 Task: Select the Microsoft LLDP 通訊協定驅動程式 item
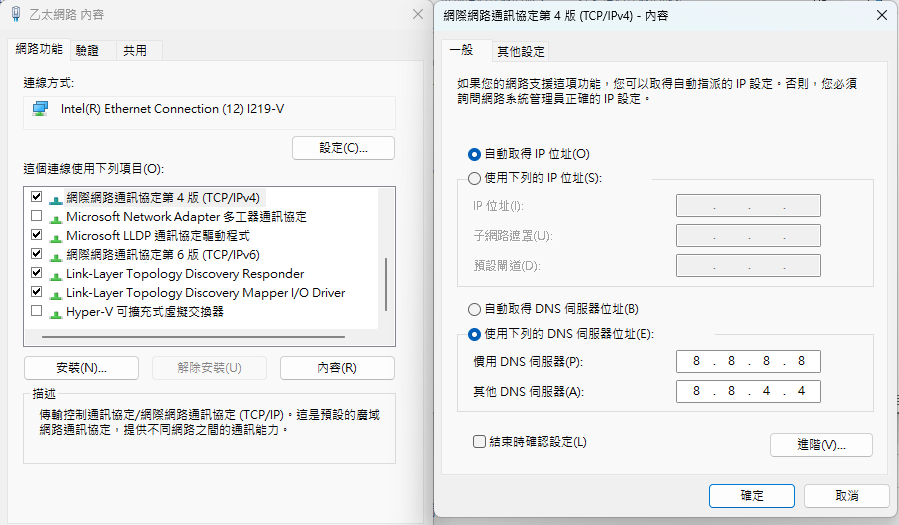157,236
